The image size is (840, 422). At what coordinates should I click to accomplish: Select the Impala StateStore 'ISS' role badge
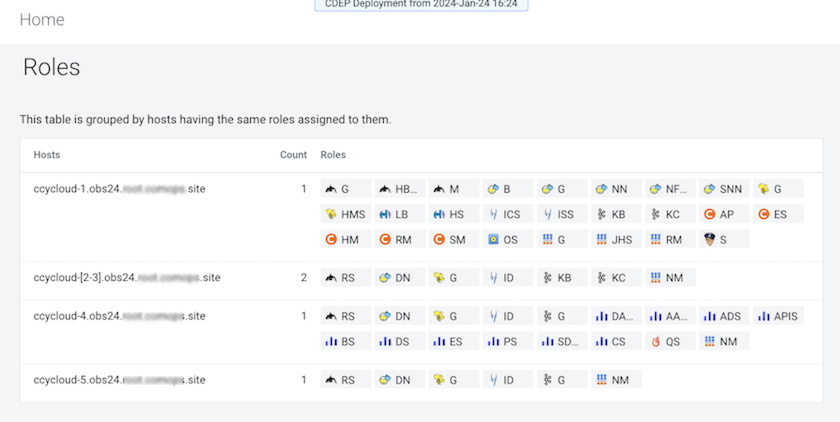pyautogui.click(x=561, y=214)
